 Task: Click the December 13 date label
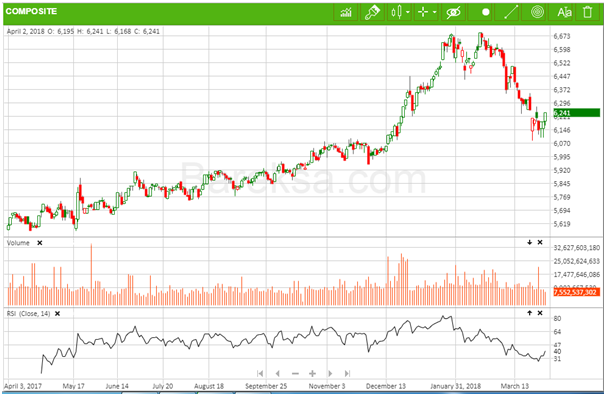[x=386, y=386]
